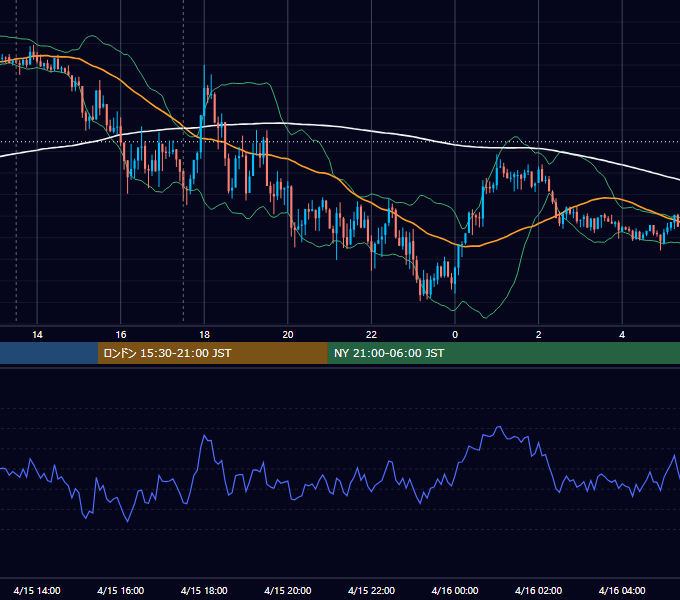Click the 4/15 16:00 date label

click(x=121, y=590)
